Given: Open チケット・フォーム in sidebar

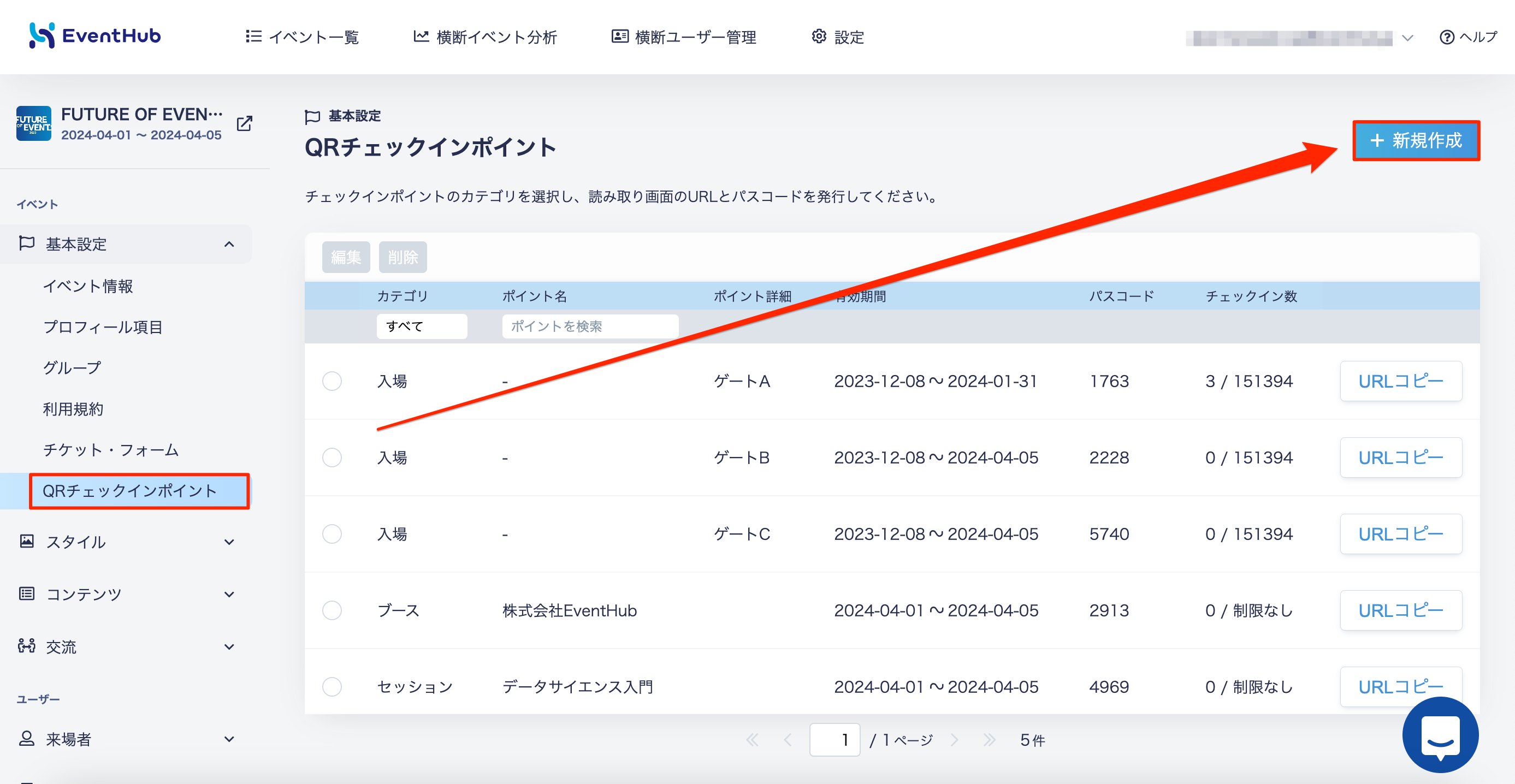Looking at the screenshot, I should [x=110, y=449].
